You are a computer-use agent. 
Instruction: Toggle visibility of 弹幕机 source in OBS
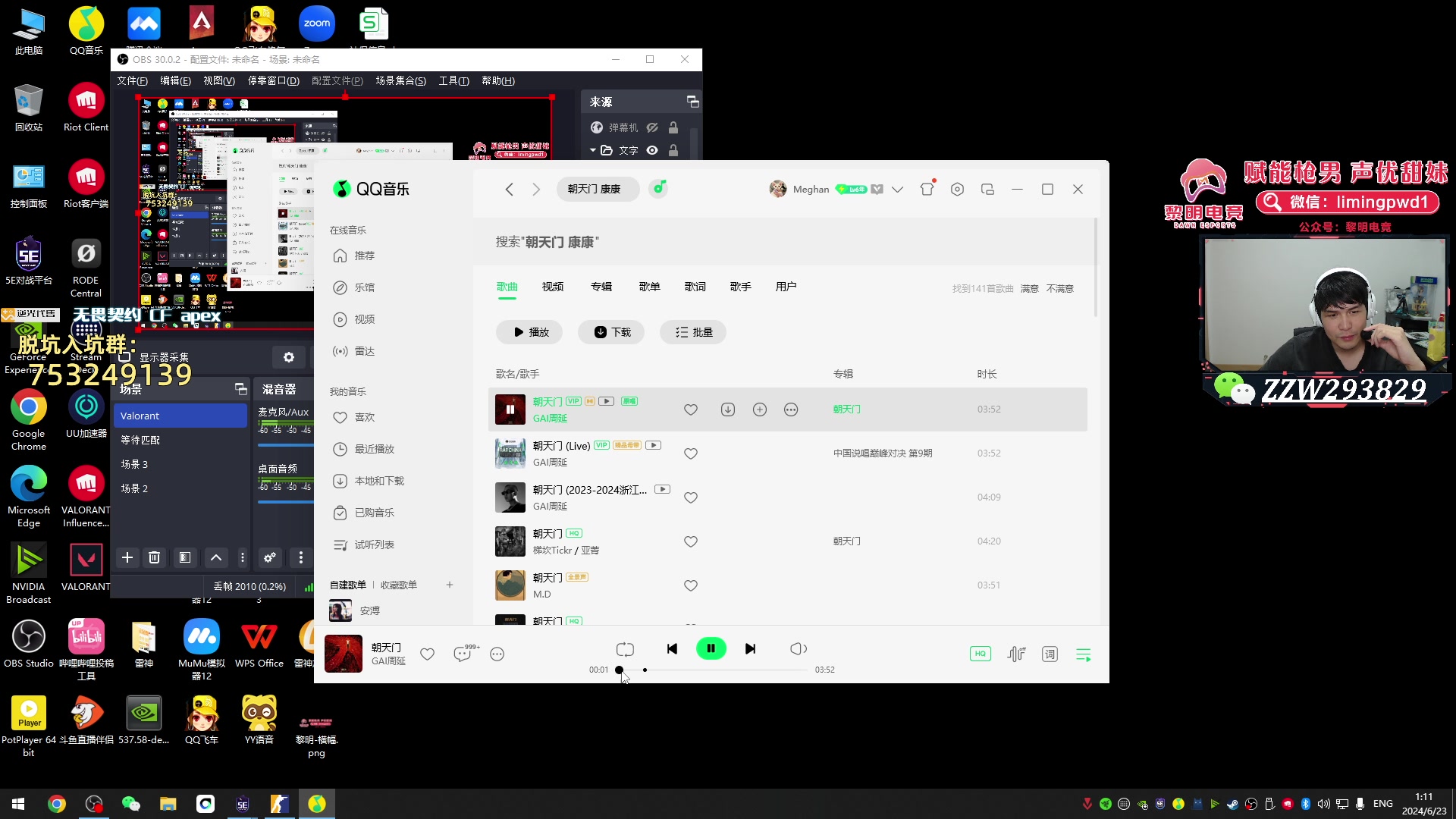tap(652, 127)
